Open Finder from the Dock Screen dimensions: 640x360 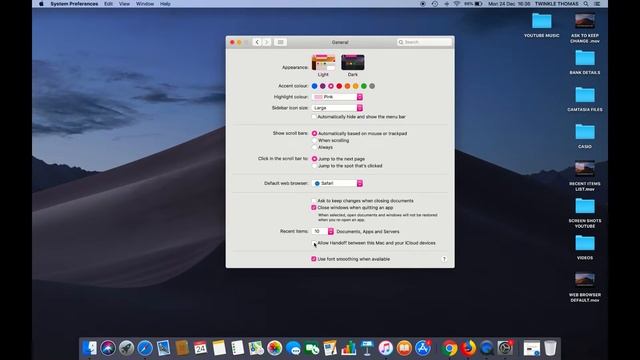point(89,348)
